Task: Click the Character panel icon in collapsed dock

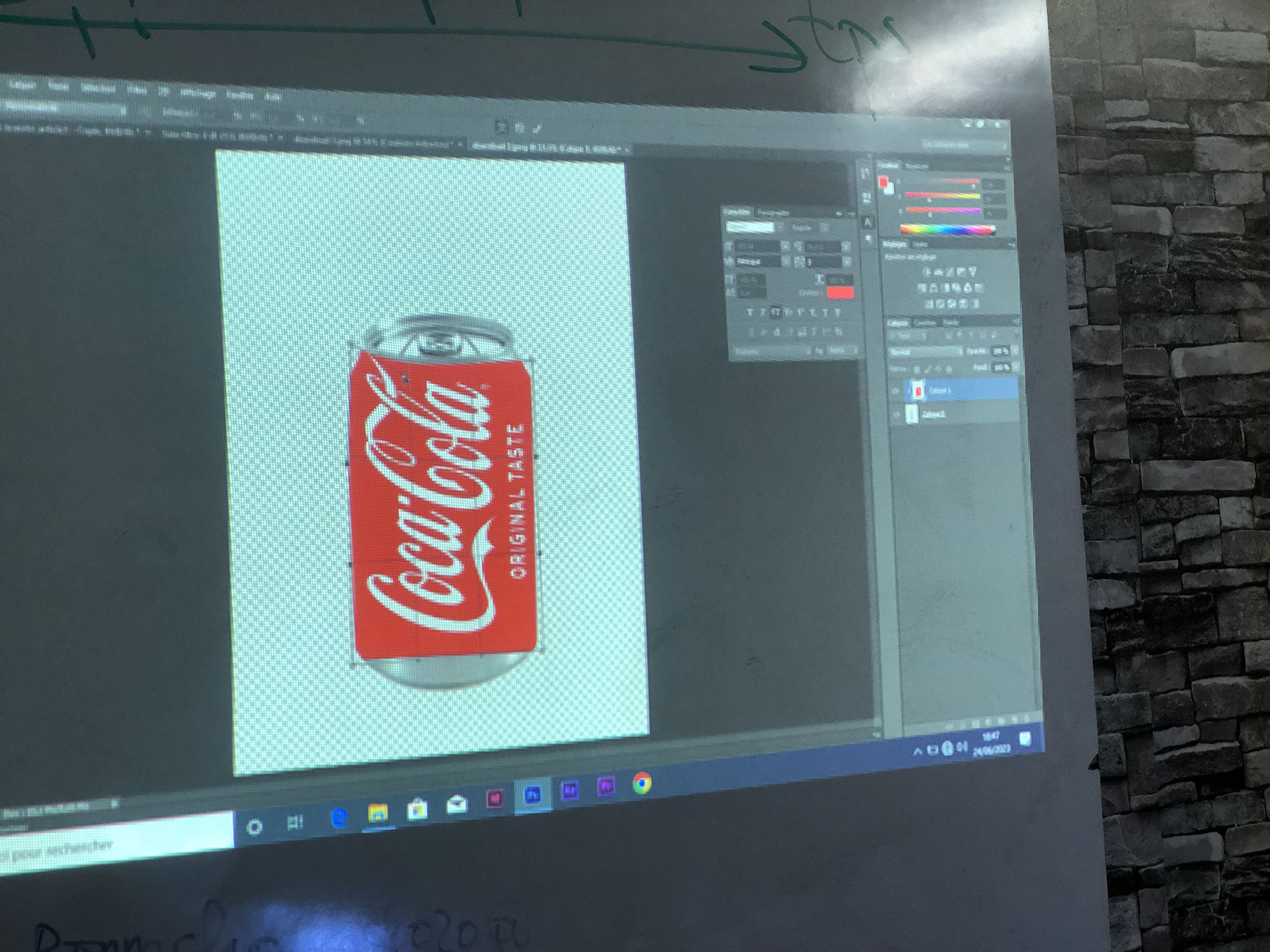Action: (x=868, y=222)
